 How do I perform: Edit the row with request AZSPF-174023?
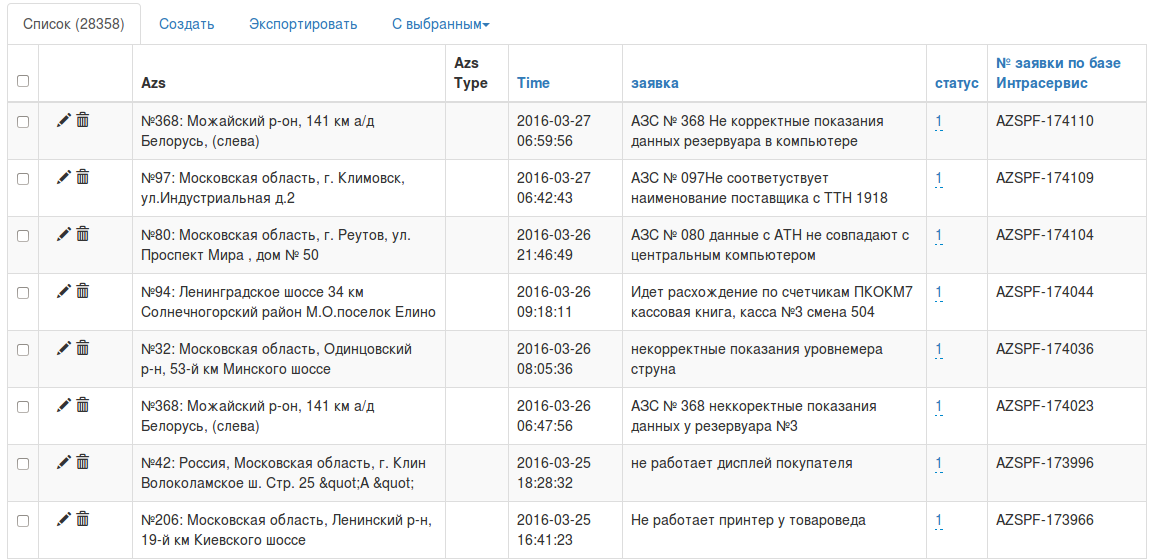click(64, 405)
